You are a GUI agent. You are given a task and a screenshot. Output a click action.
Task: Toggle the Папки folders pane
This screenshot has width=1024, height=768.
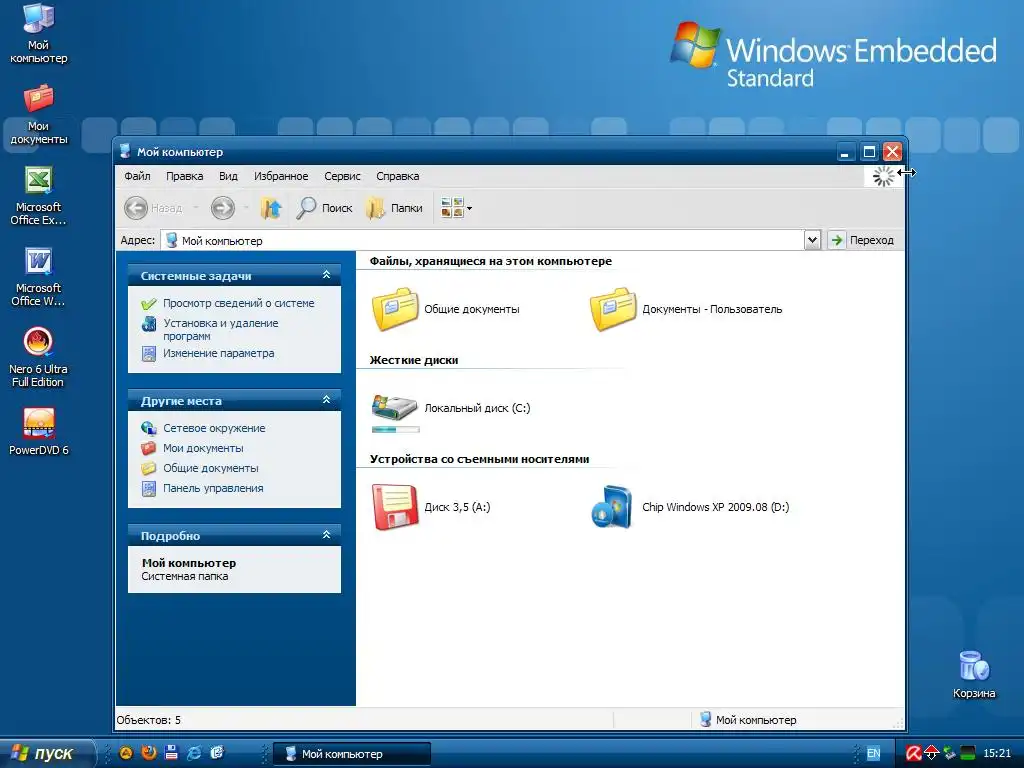pyautogui.click(x=394, y=208)
